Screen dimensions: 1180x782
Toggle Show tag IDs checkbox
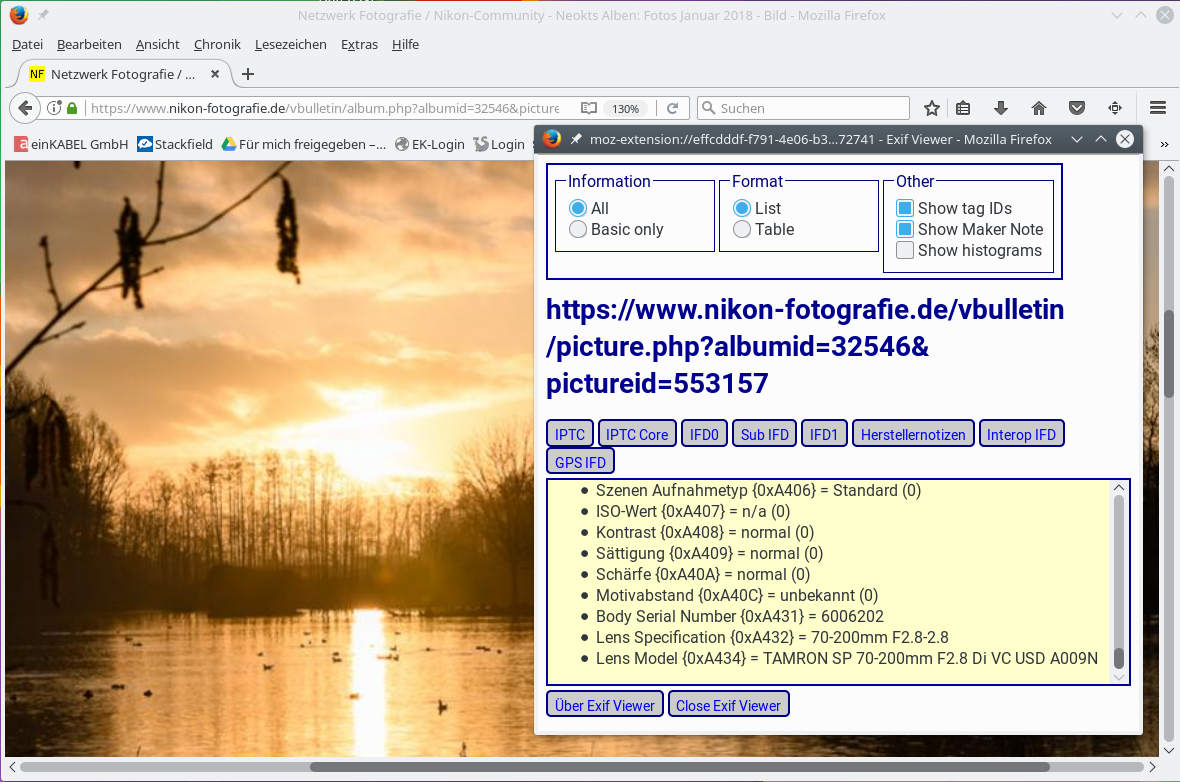[x=905, y=208]
